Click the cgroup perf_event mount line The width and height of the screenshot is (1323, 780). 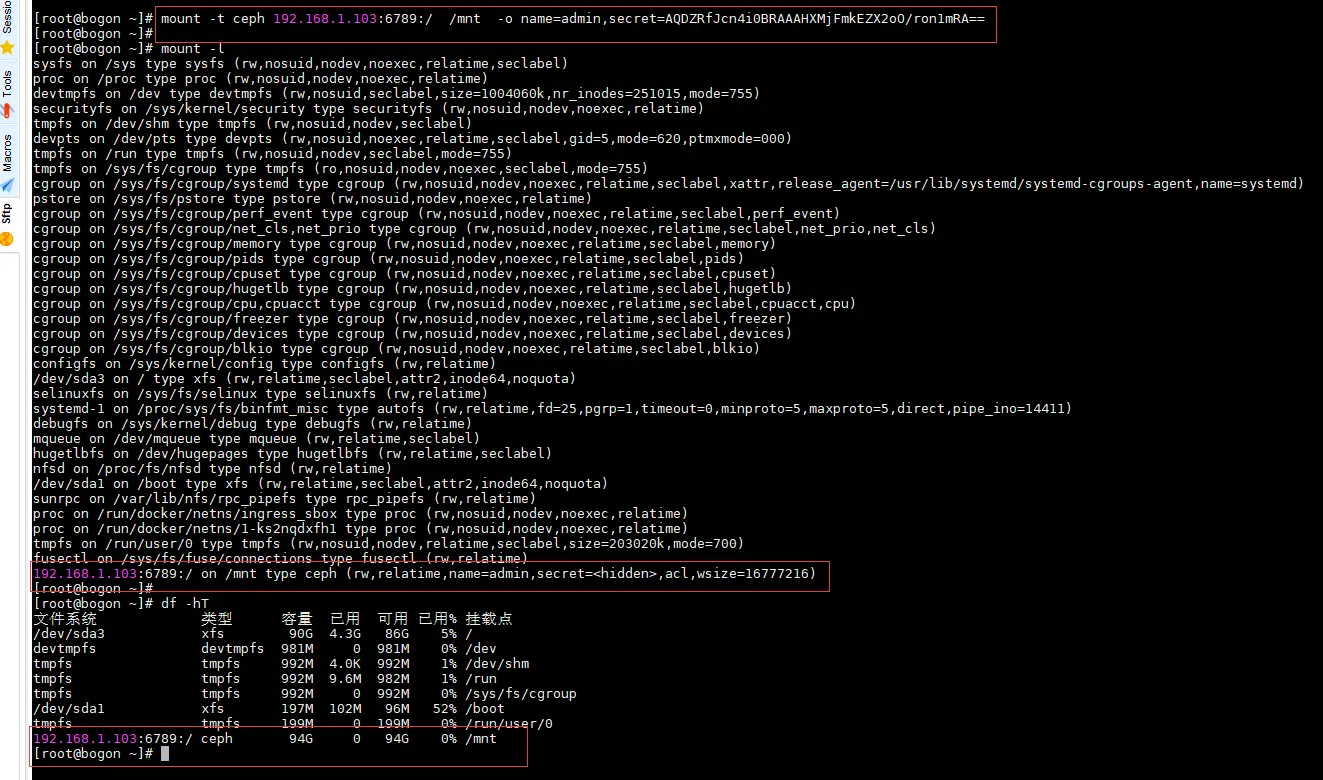click(436, 214)
